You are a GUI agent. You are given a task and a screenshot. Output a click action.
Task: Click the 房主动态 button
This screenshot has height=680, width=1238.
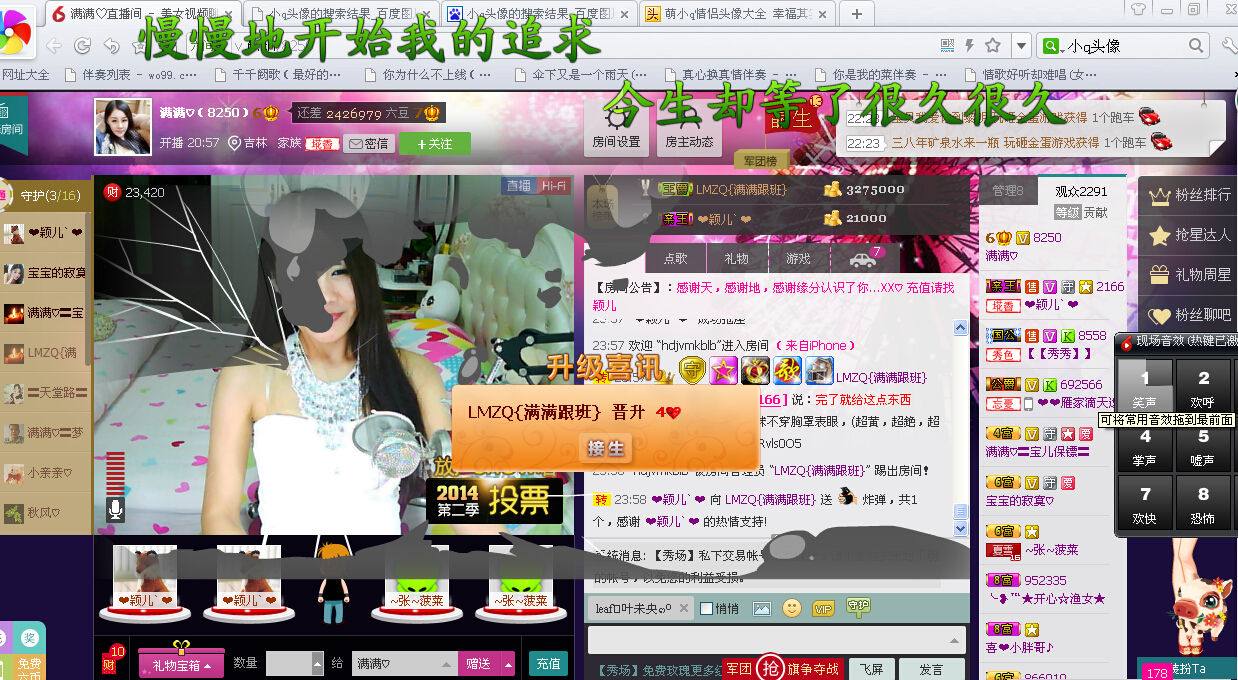coord(690,128)
